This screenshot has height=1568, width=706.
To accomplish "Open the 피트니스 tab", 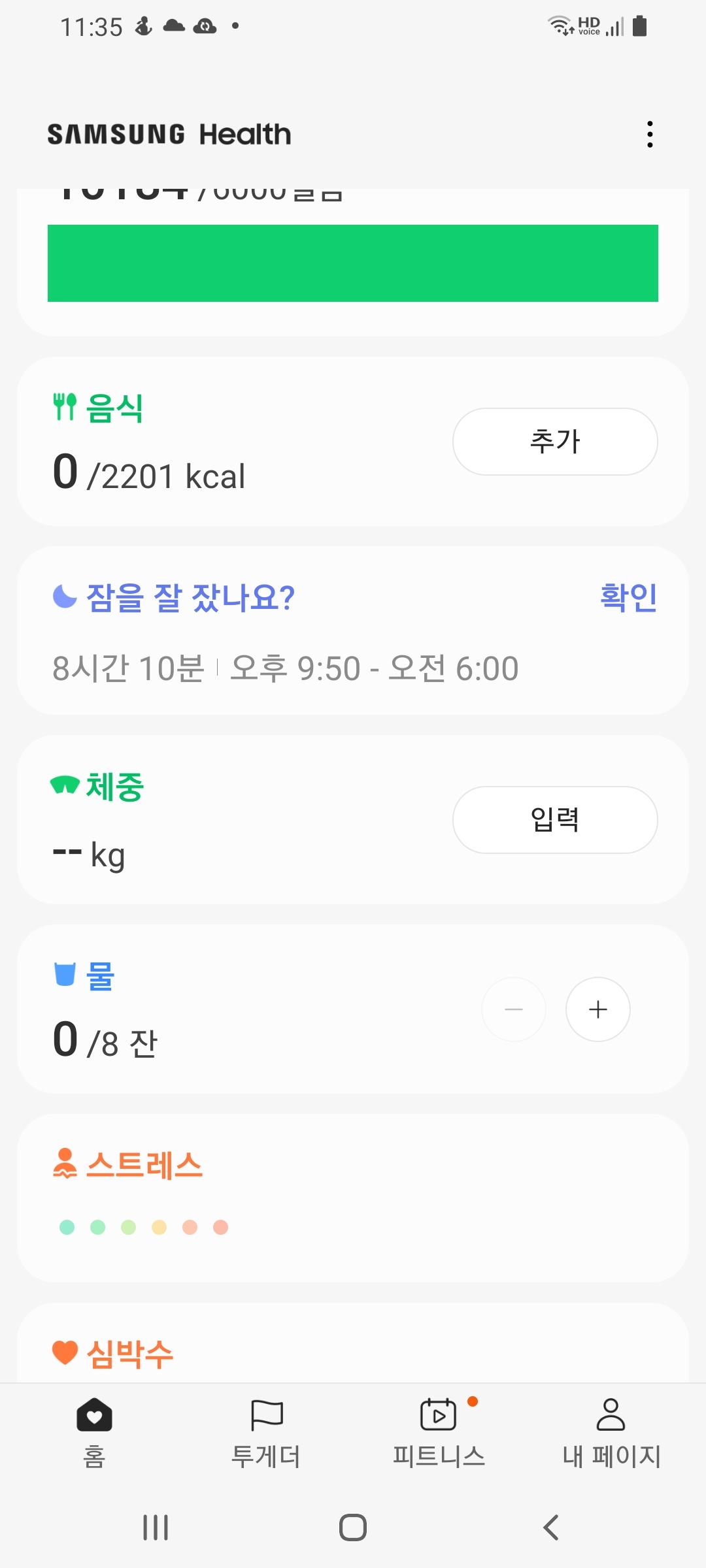I will pos(439,1431).
